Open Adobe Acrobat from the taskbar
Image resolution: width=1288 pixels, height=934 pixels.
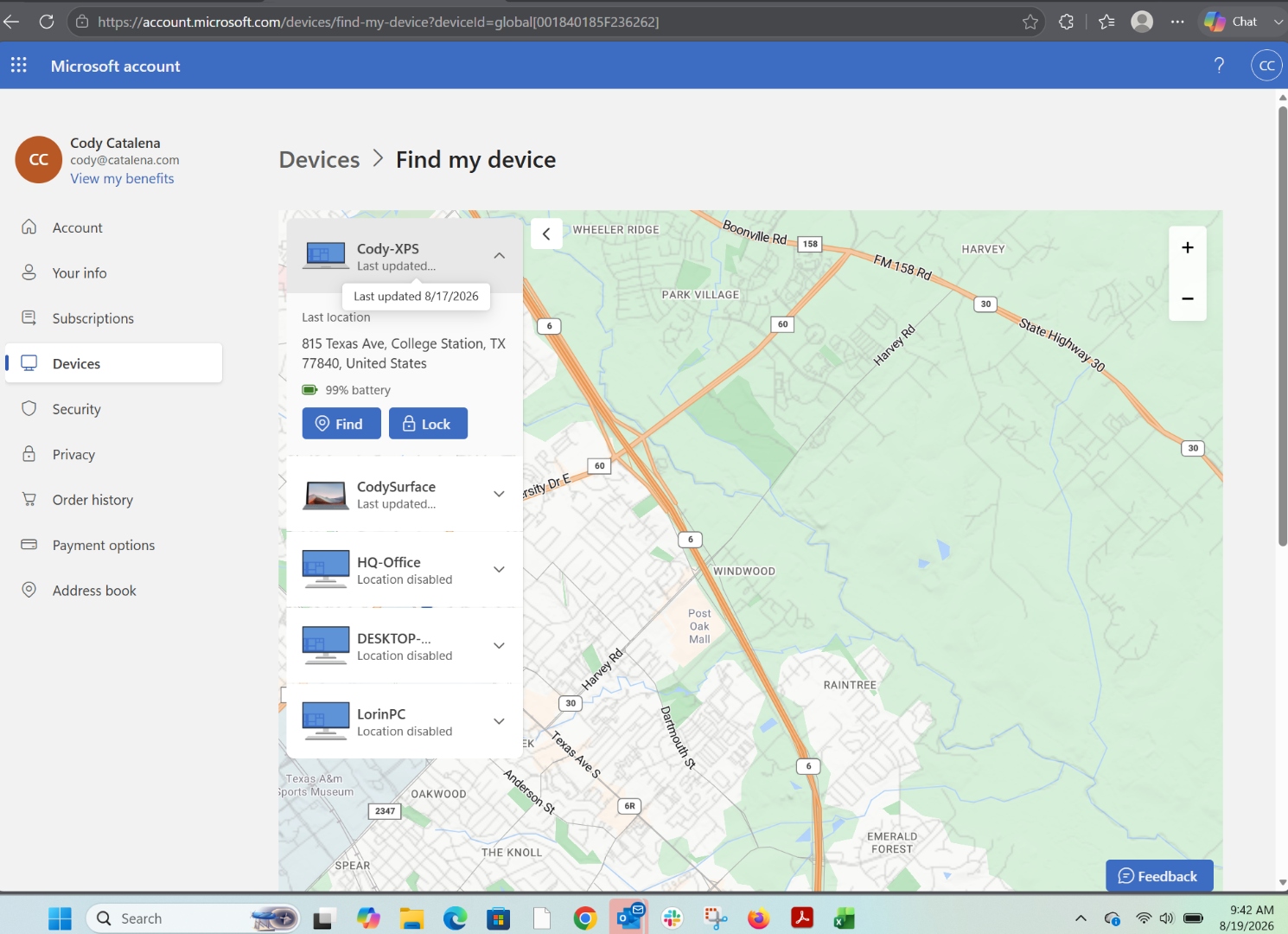click(802, 918)
